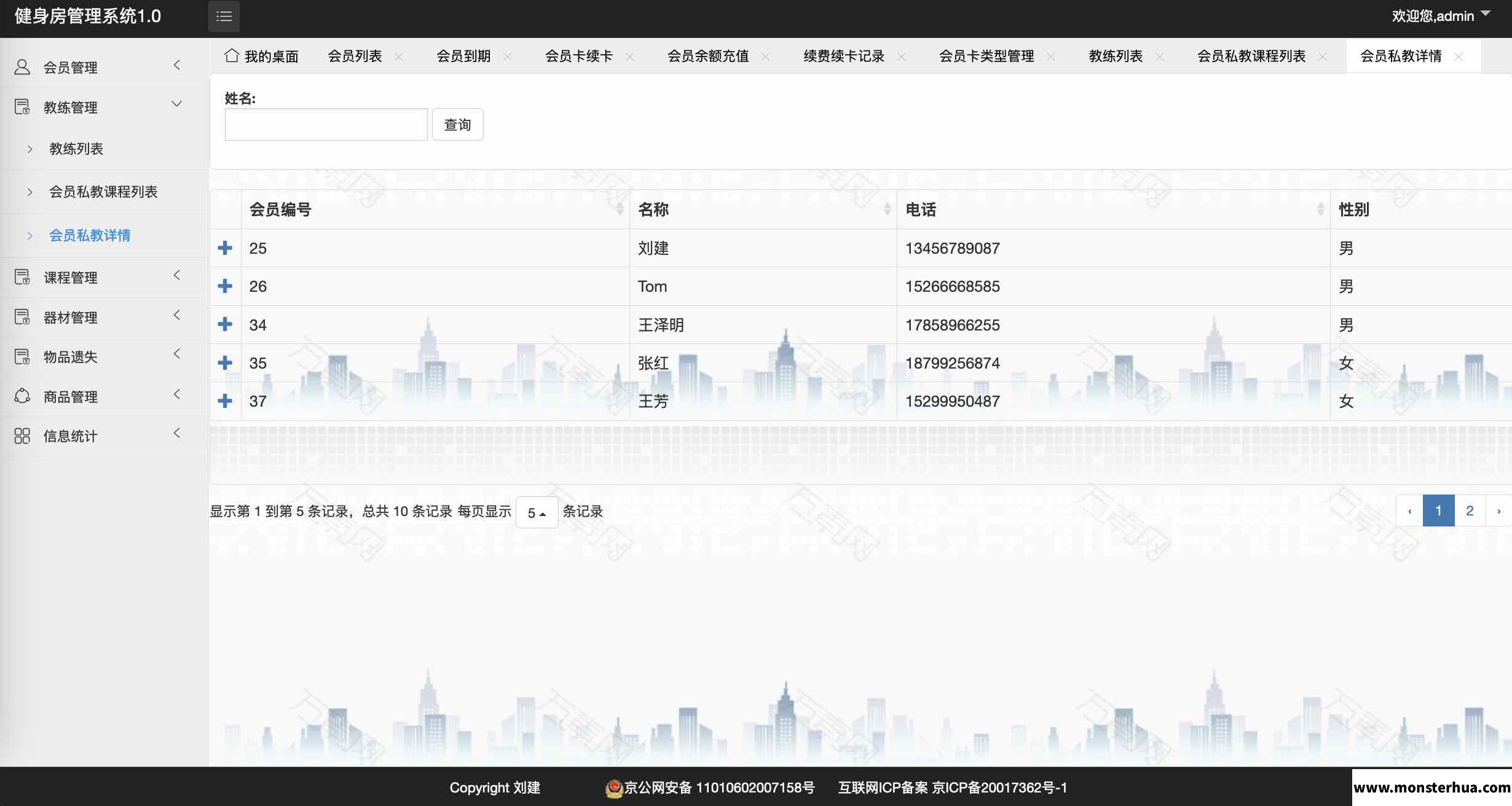Close the 会员卡类型管理 tab
The width and height of the screenshot is (1512, 806).
[x=1051, y=57]
